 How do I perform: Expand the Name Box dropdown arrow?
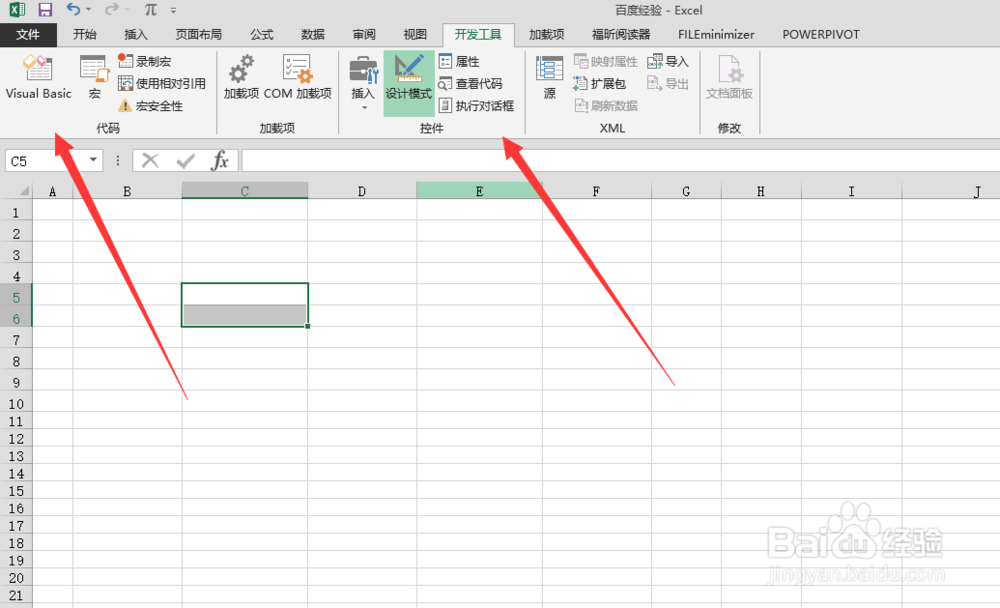click(x=93, y=160)
